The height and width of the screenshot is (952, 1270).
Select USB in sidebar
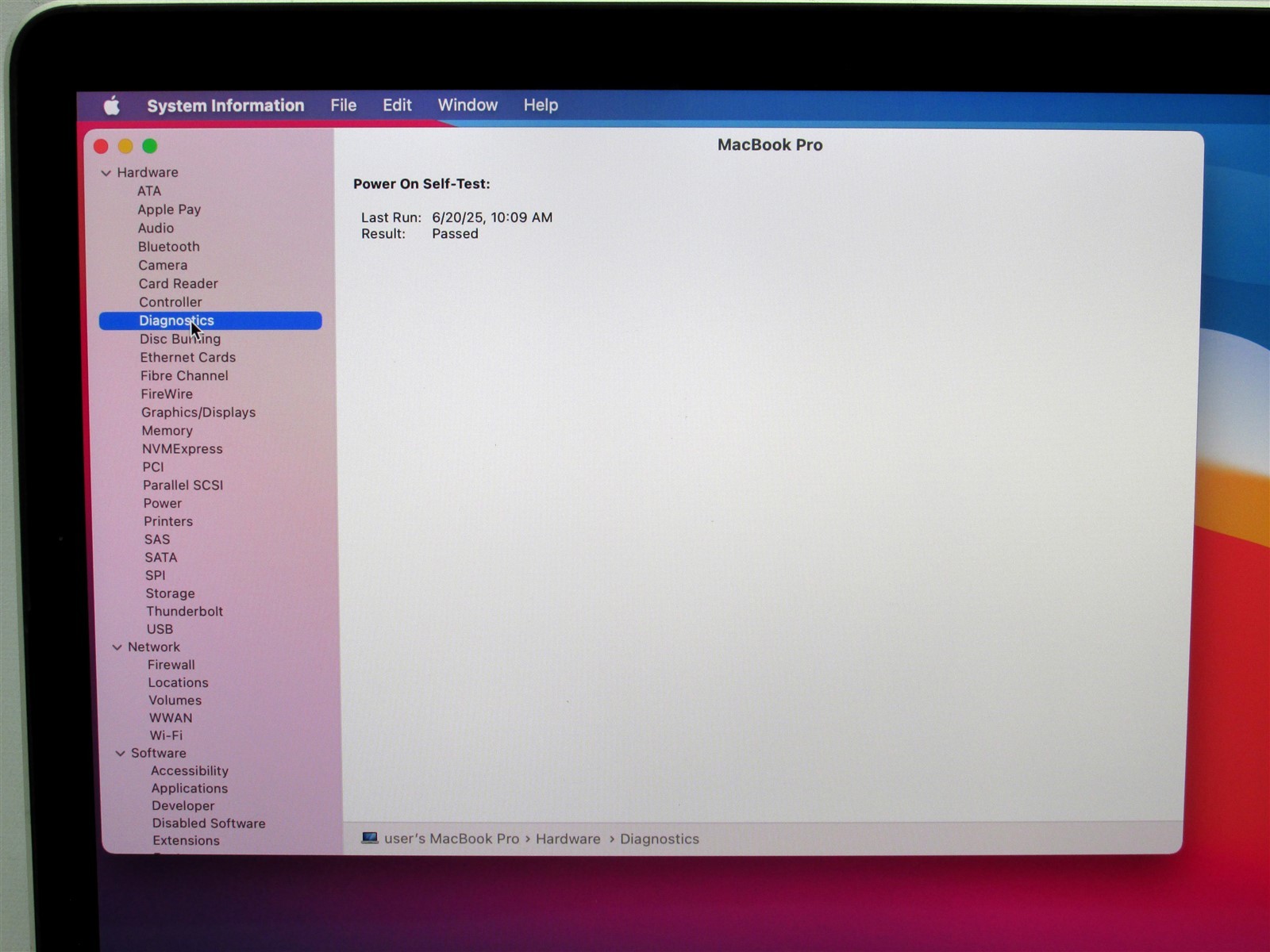[160, 629]
